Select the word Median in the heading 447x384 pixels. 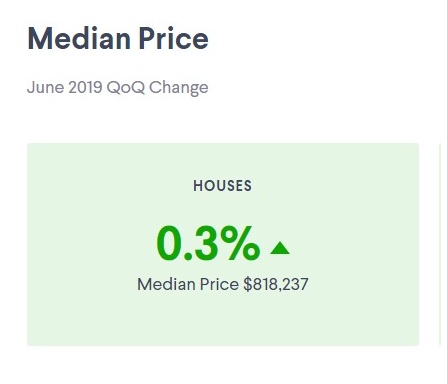79,38
